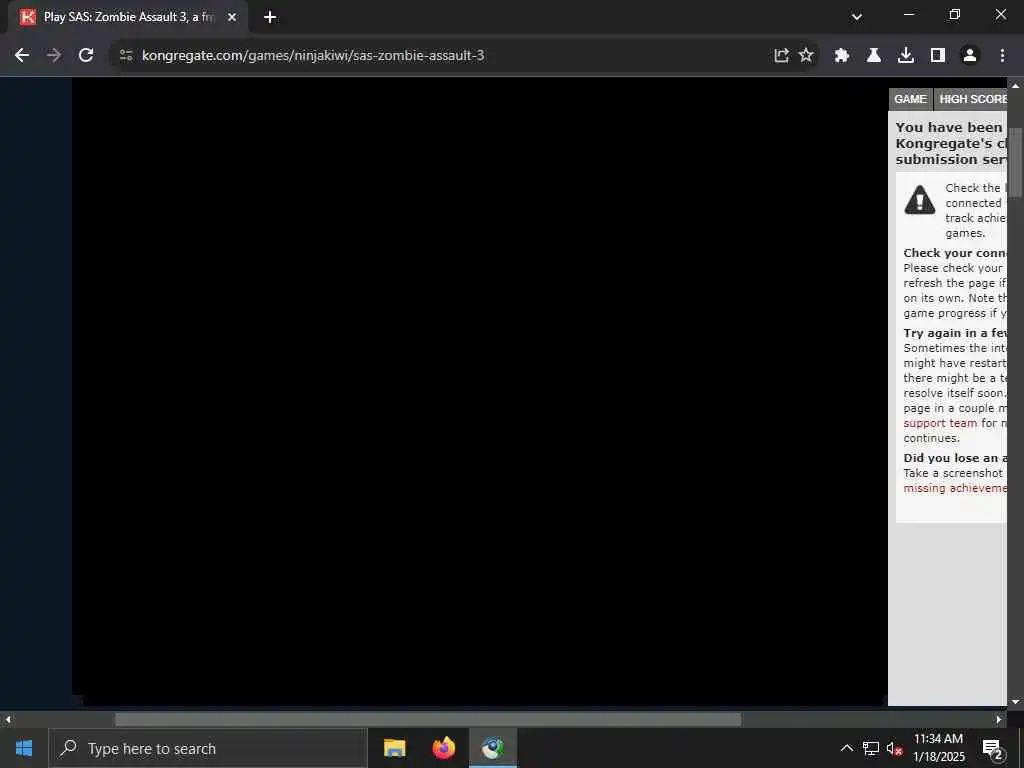Click the 'Check your conn' heading
The width and height of the screenshot is (1024, 768).
[955, 253]
